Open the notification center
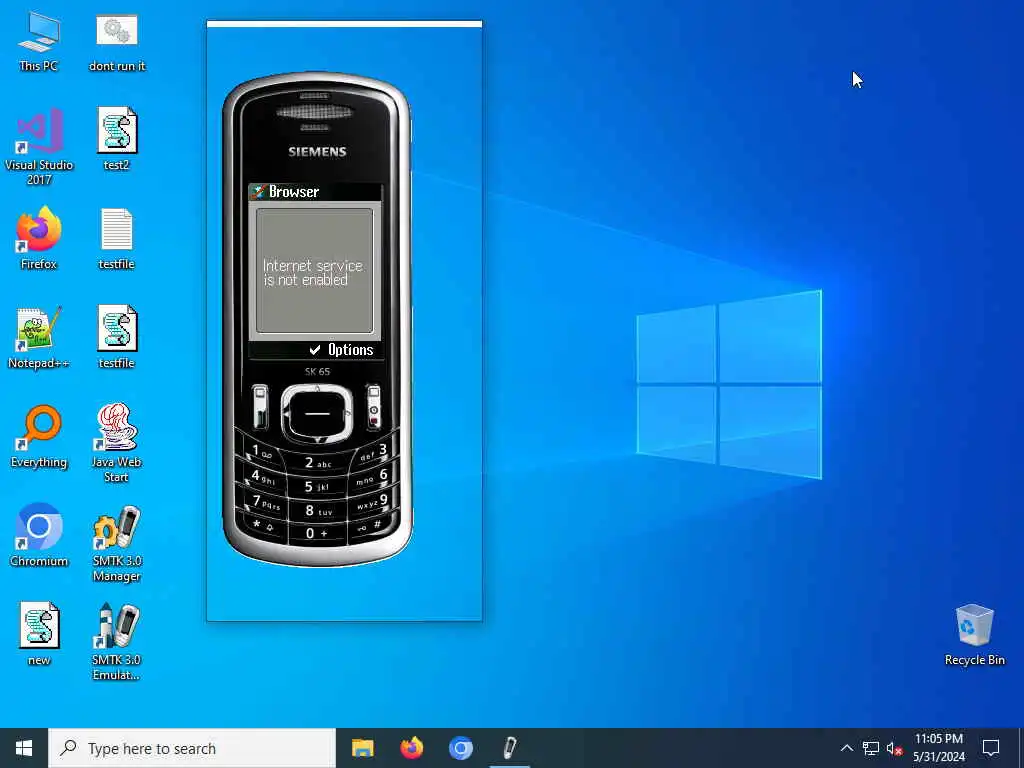 tap(991, 748)
